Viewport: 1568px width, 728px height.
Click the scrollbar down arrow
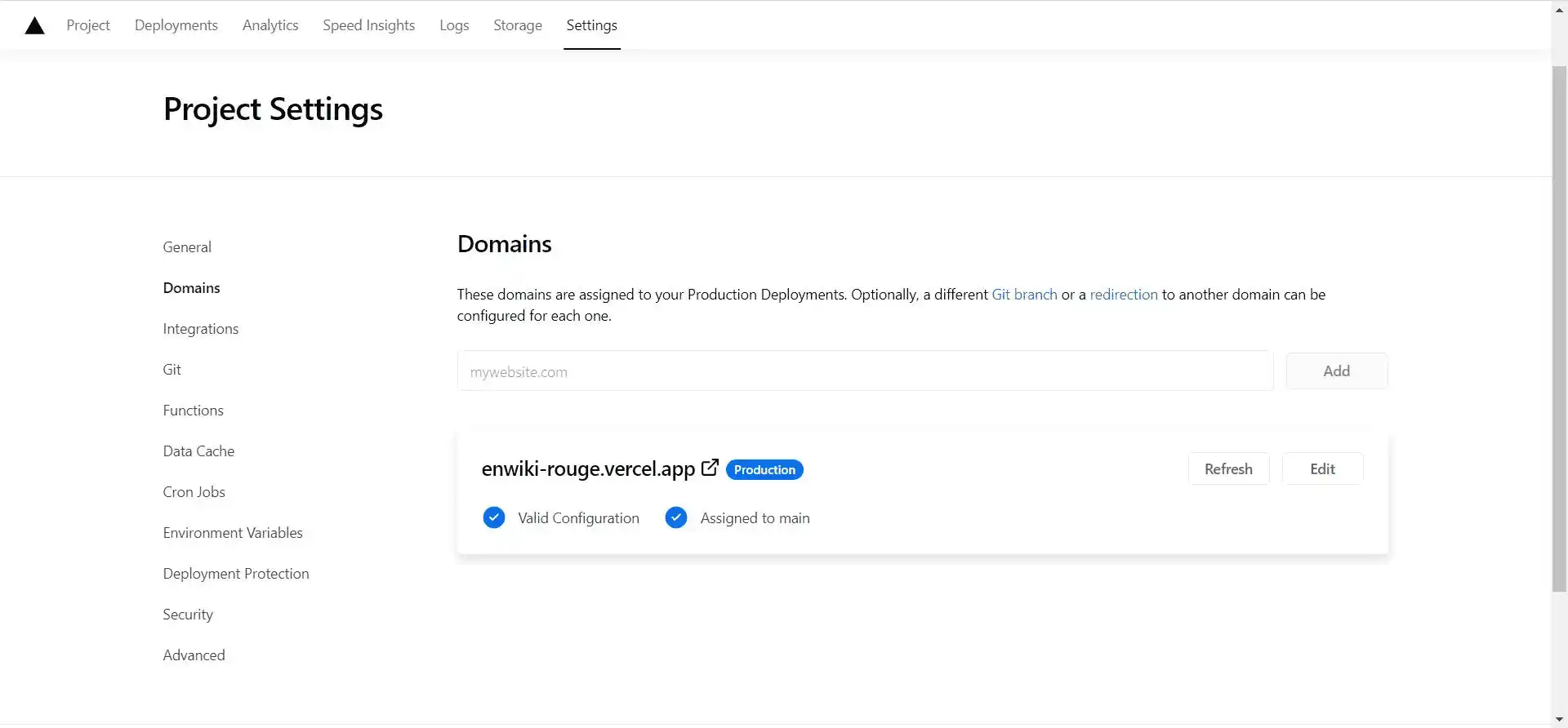[x=1559, y=720]
